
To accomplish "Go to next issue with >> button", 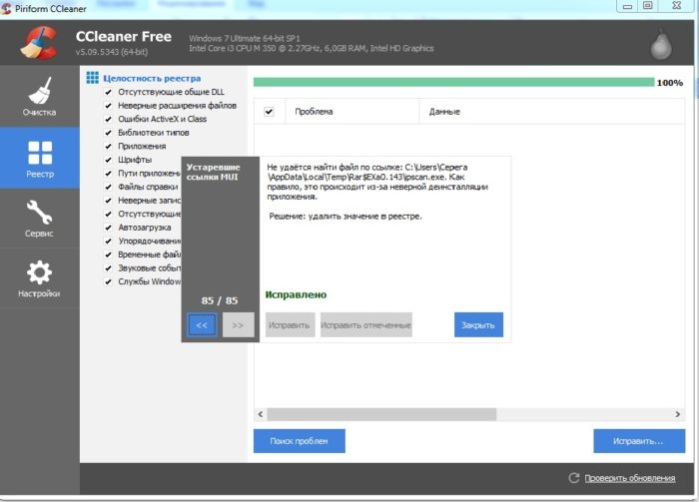I will click(x=238, y=325).
